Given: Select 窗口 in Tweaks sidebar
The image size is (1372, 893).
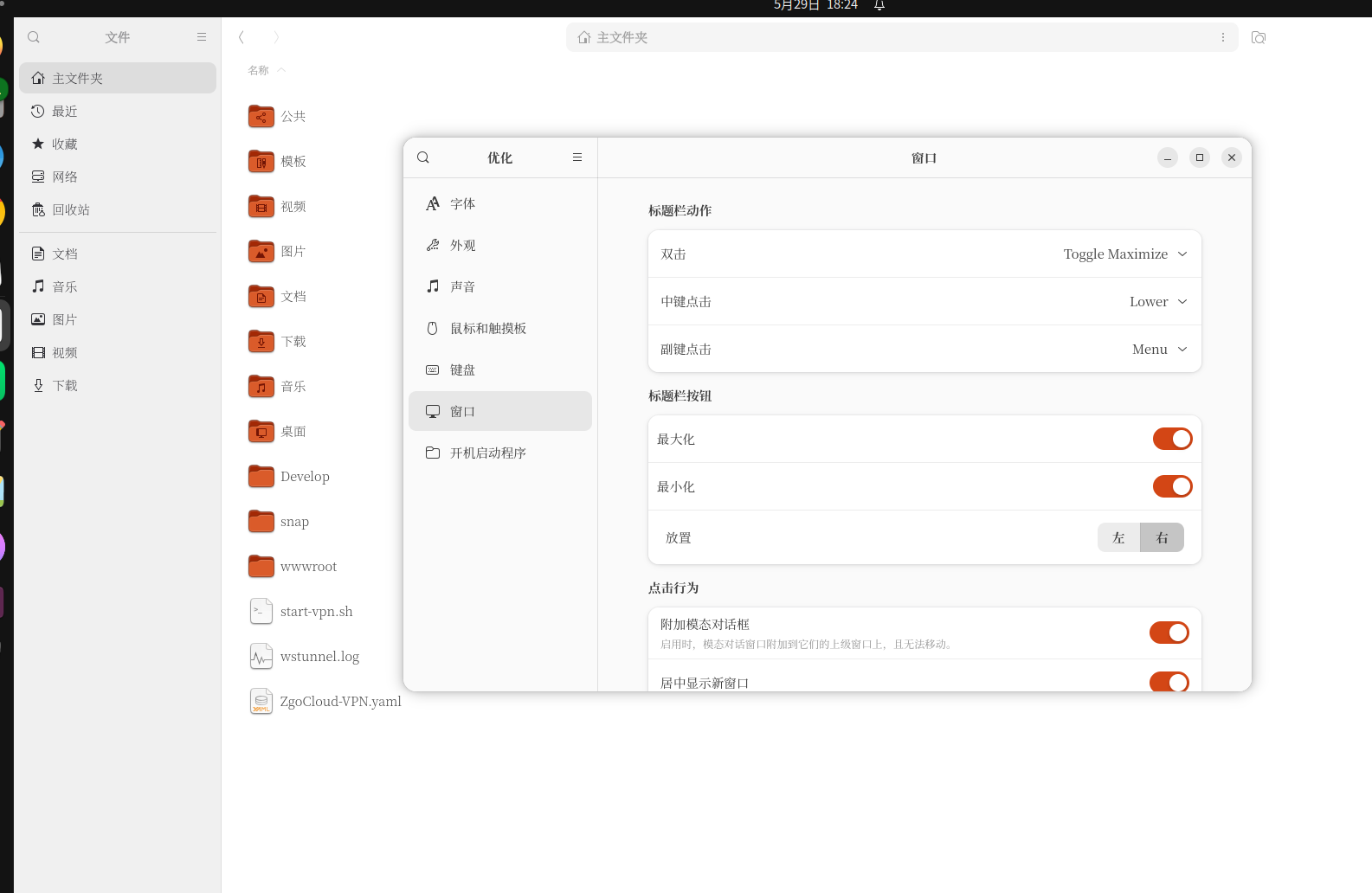Looking at the screenshot, I should click(500, 411).
